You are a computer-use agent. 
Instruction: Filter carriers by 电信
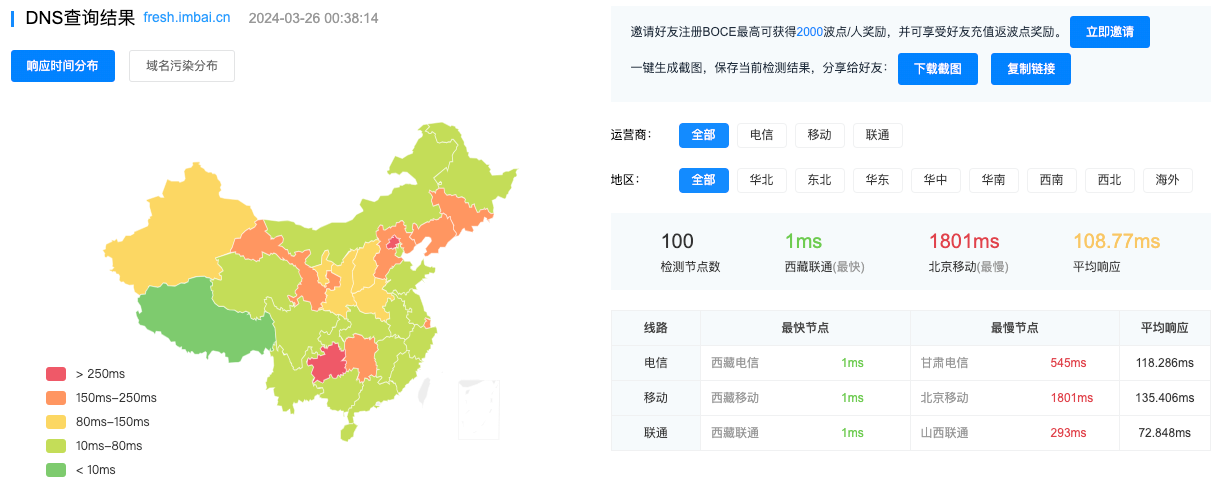(761, 135)
